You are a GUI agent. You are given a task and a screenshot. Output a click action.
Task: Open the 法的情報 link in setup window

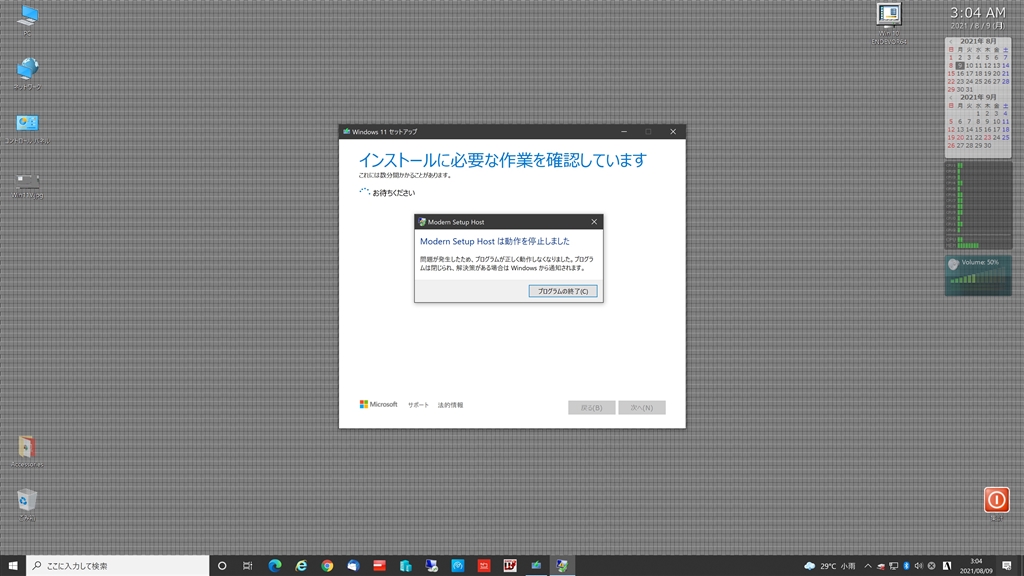pos(450,405)
